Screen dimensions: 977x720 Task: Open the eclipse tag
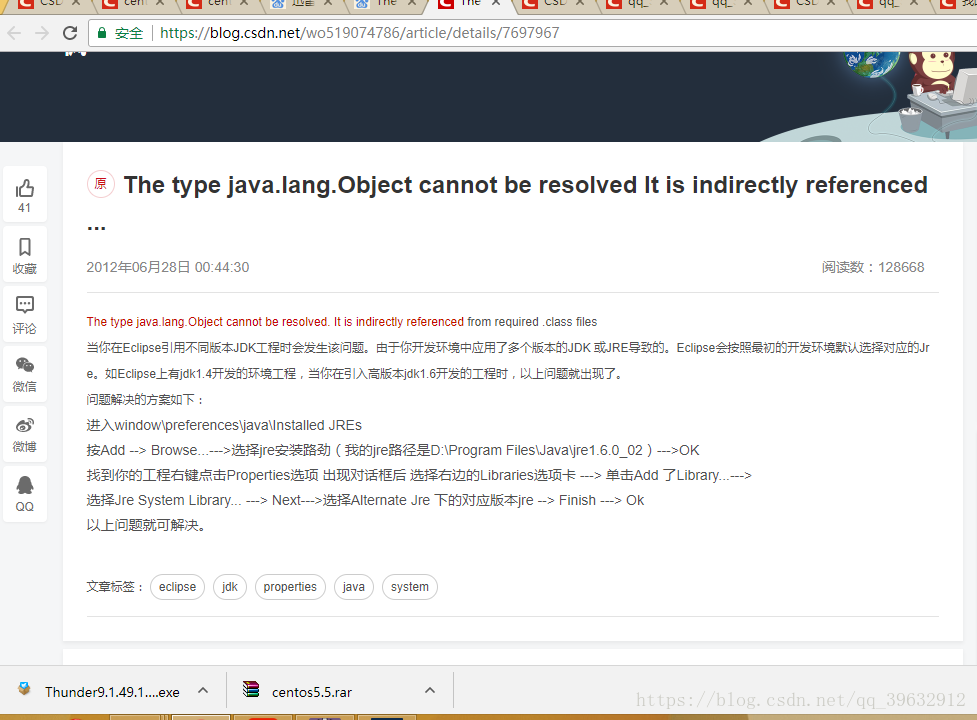pyautogui.click(x=178, y=587)
